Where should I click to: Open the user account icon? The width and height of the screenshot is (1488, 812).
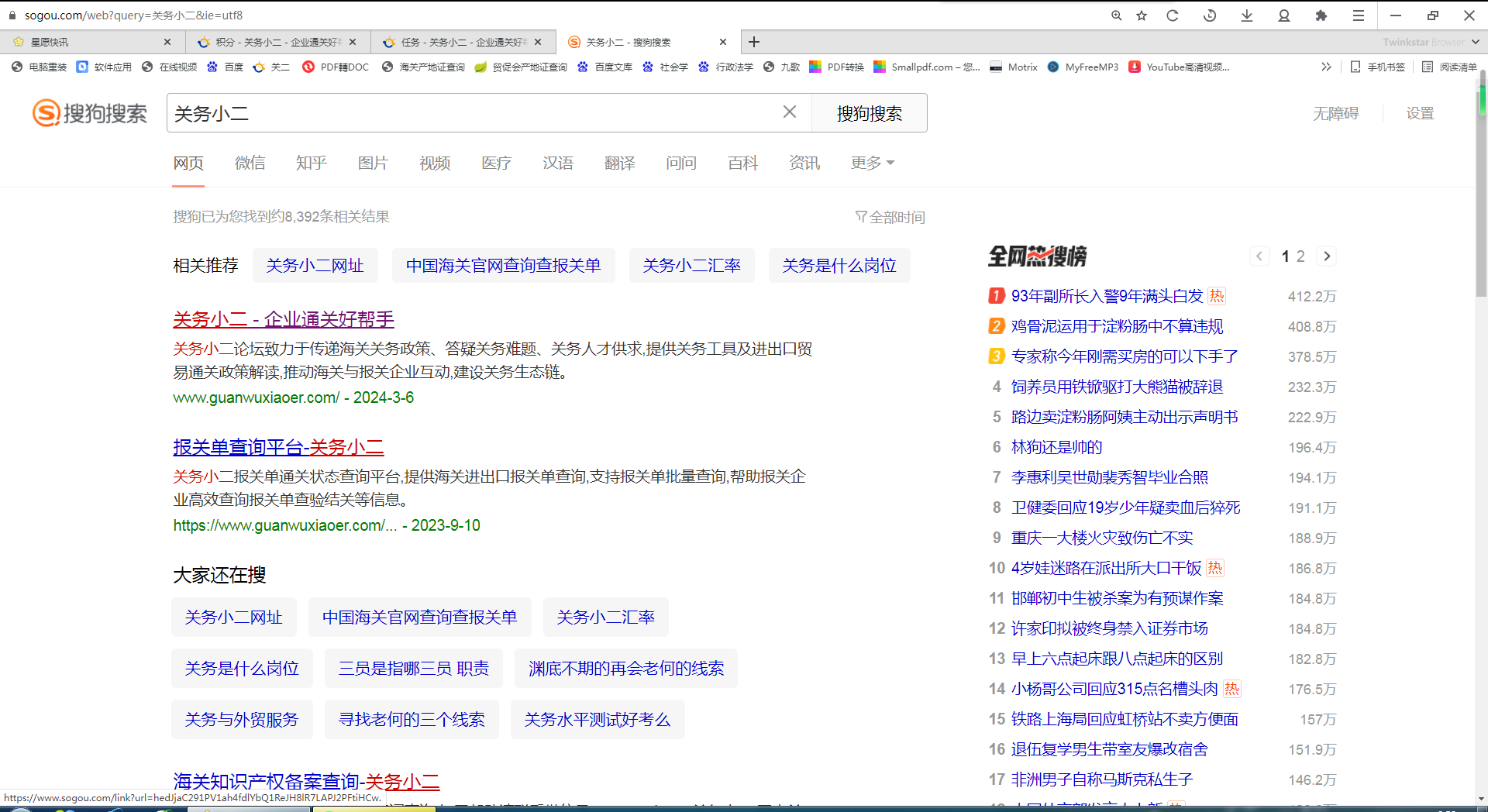[x=1284, y=15]
